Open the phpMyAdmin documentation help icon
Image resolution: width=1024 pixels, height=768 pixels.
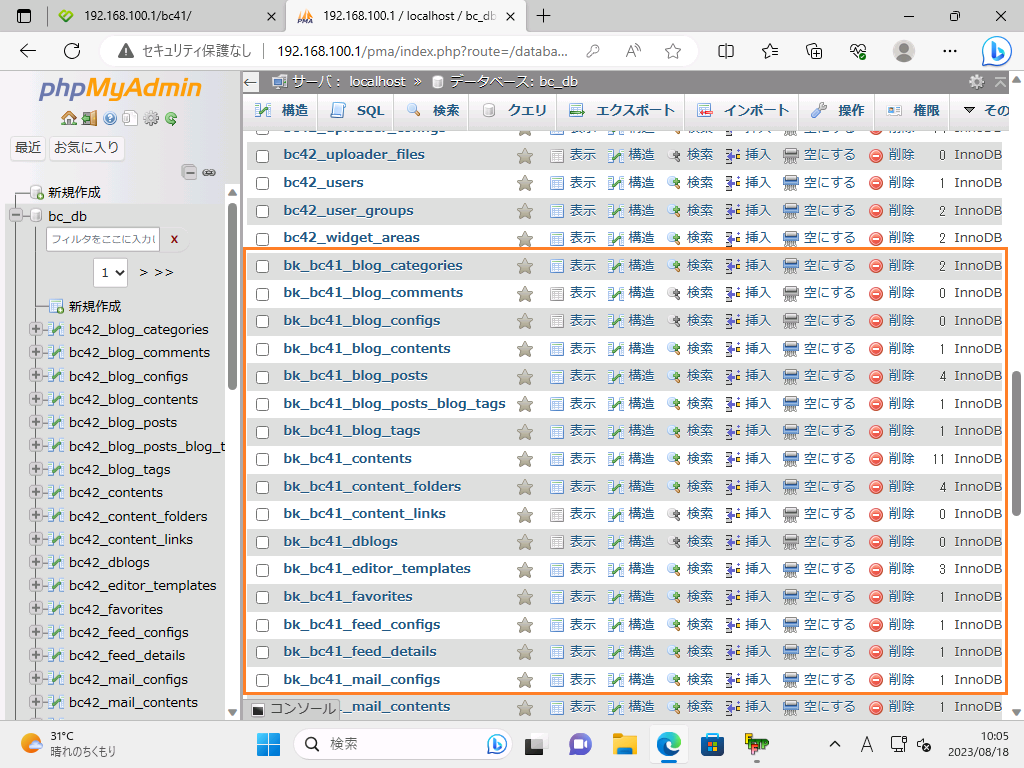click(109, 119)
